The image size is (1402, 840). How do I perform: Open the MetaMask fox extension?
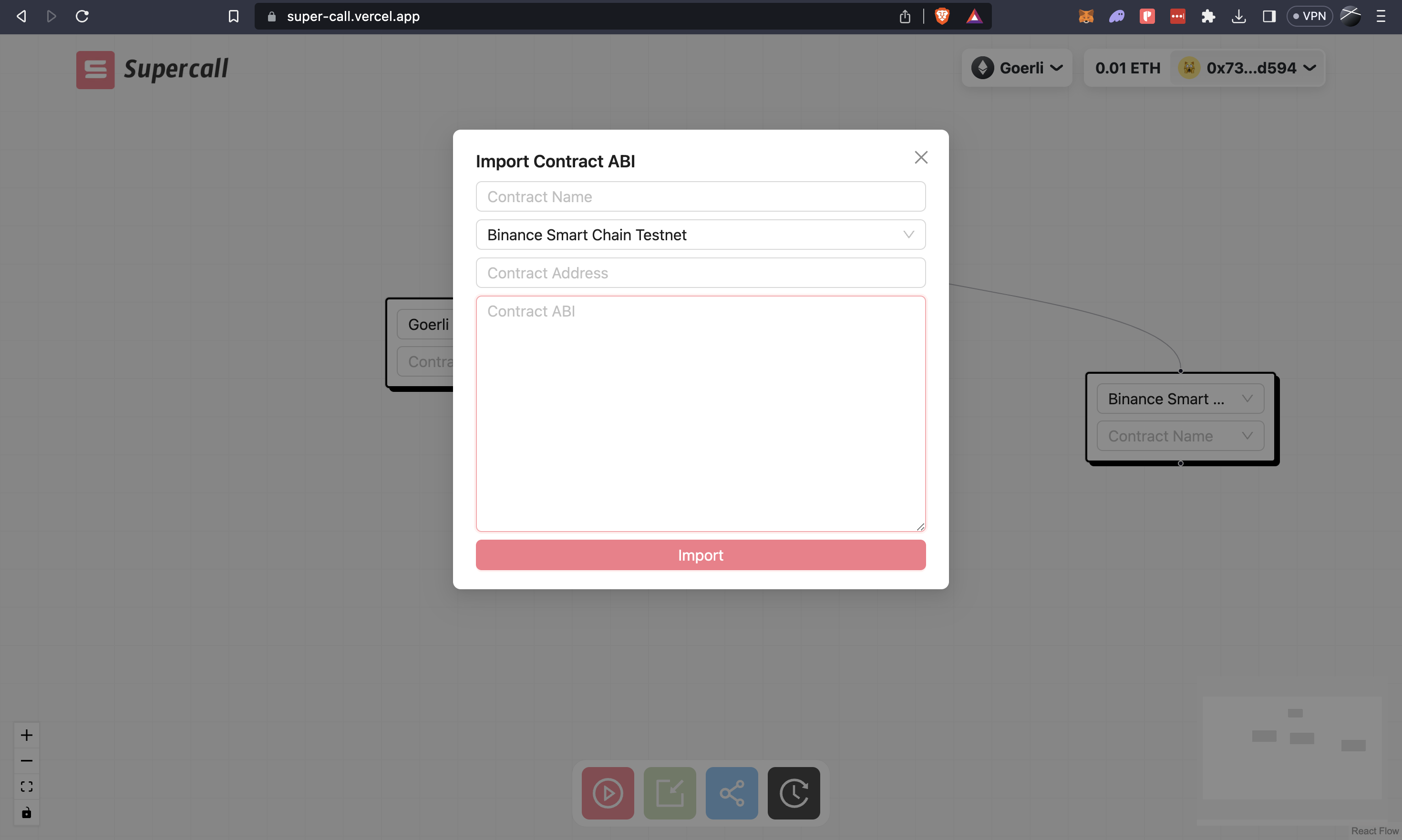(1086, 16)
